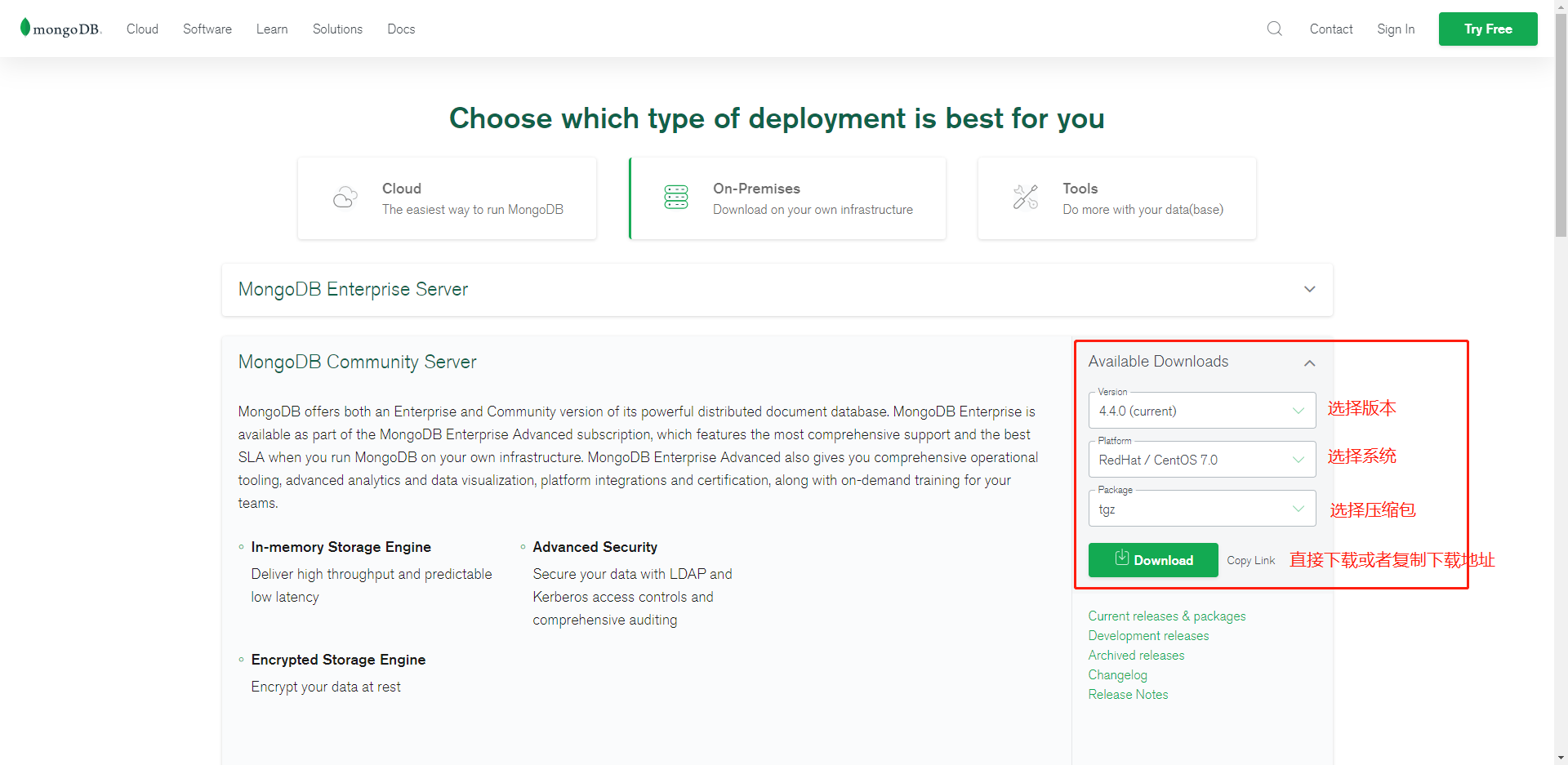Open the Learn navigation menu
The height and width of the screenshot is (765, 1568).
coord(272,29)
